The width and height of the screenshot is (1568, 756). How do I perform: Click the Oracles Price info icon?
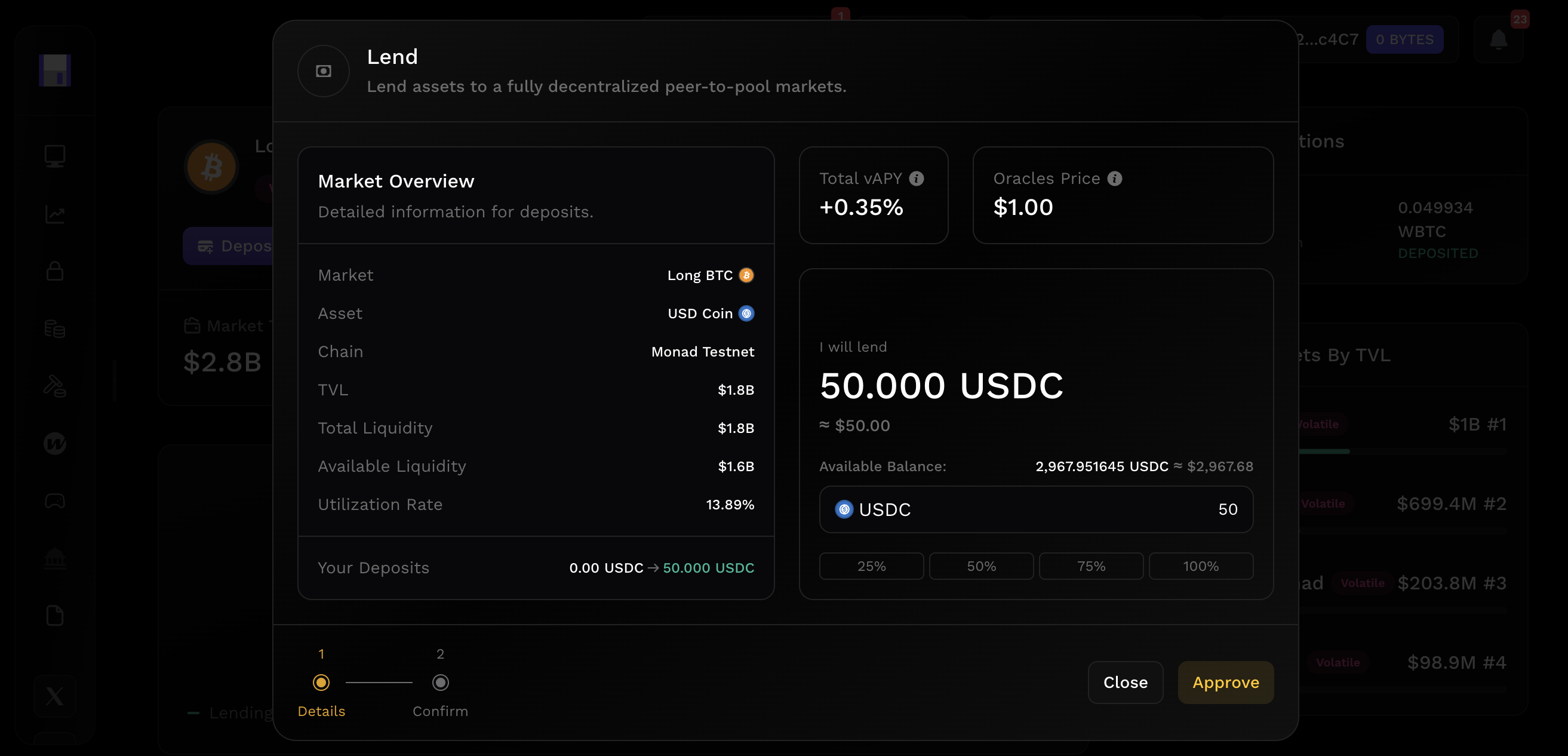coord(1115,179)
